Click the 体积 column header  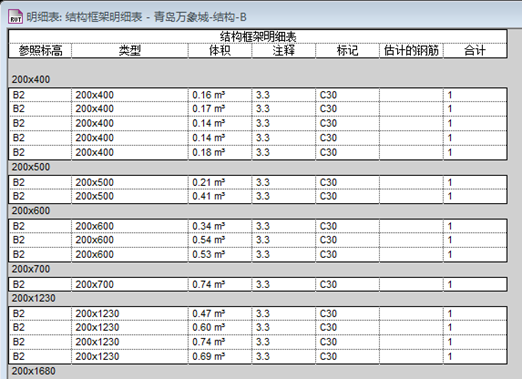point(220,51)
